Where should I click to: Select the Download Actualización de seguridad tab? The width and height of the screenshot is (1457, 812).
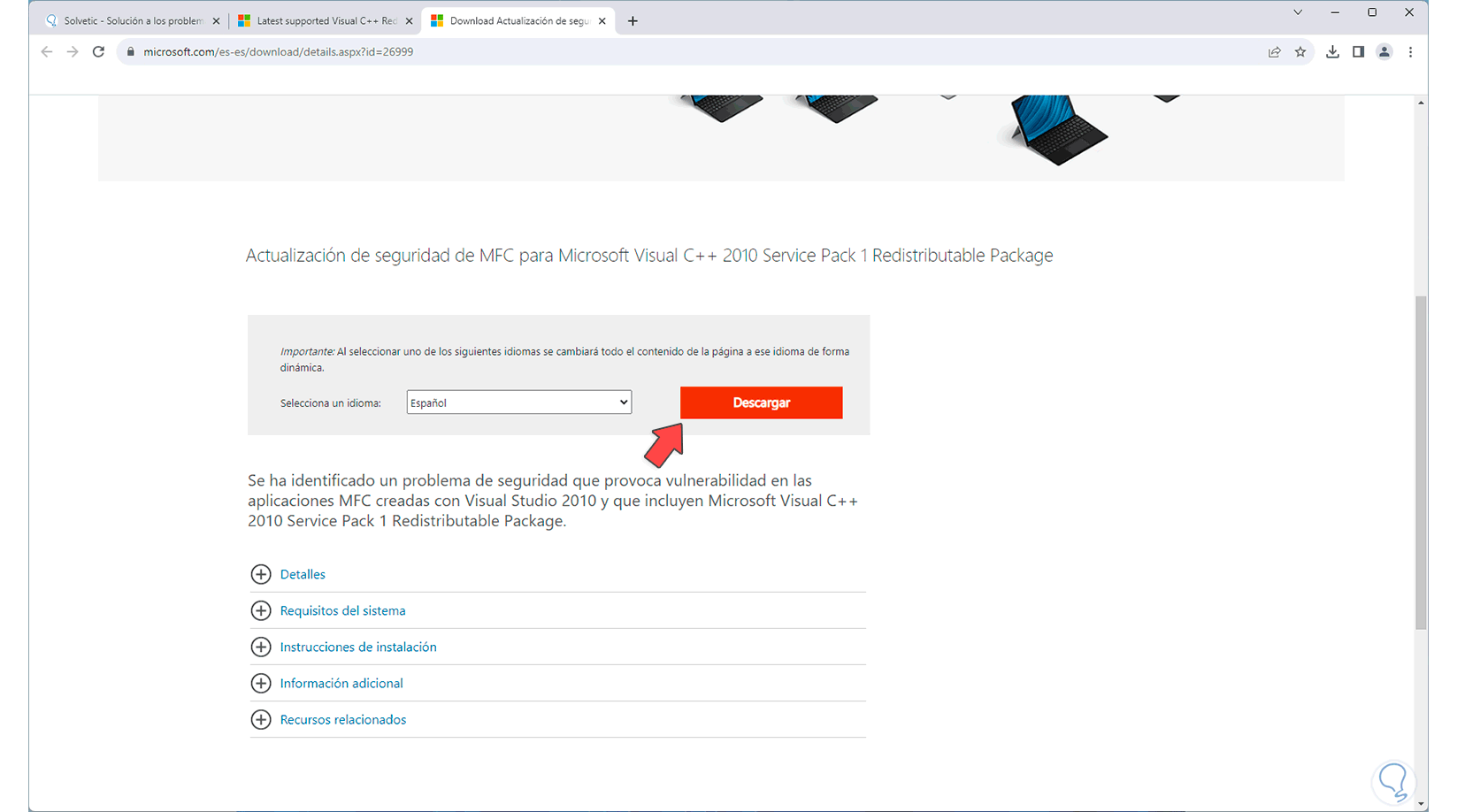[x=518, y=21]
